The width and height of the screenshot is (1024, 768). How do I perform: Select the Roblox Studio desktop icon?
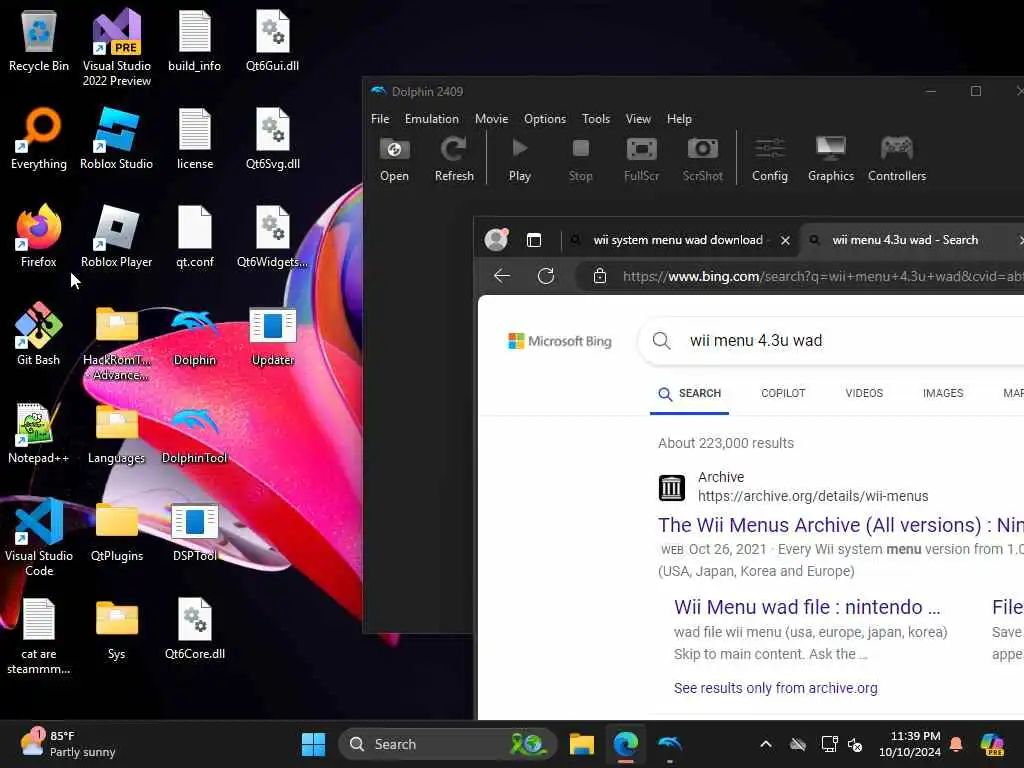coord(117,138)
